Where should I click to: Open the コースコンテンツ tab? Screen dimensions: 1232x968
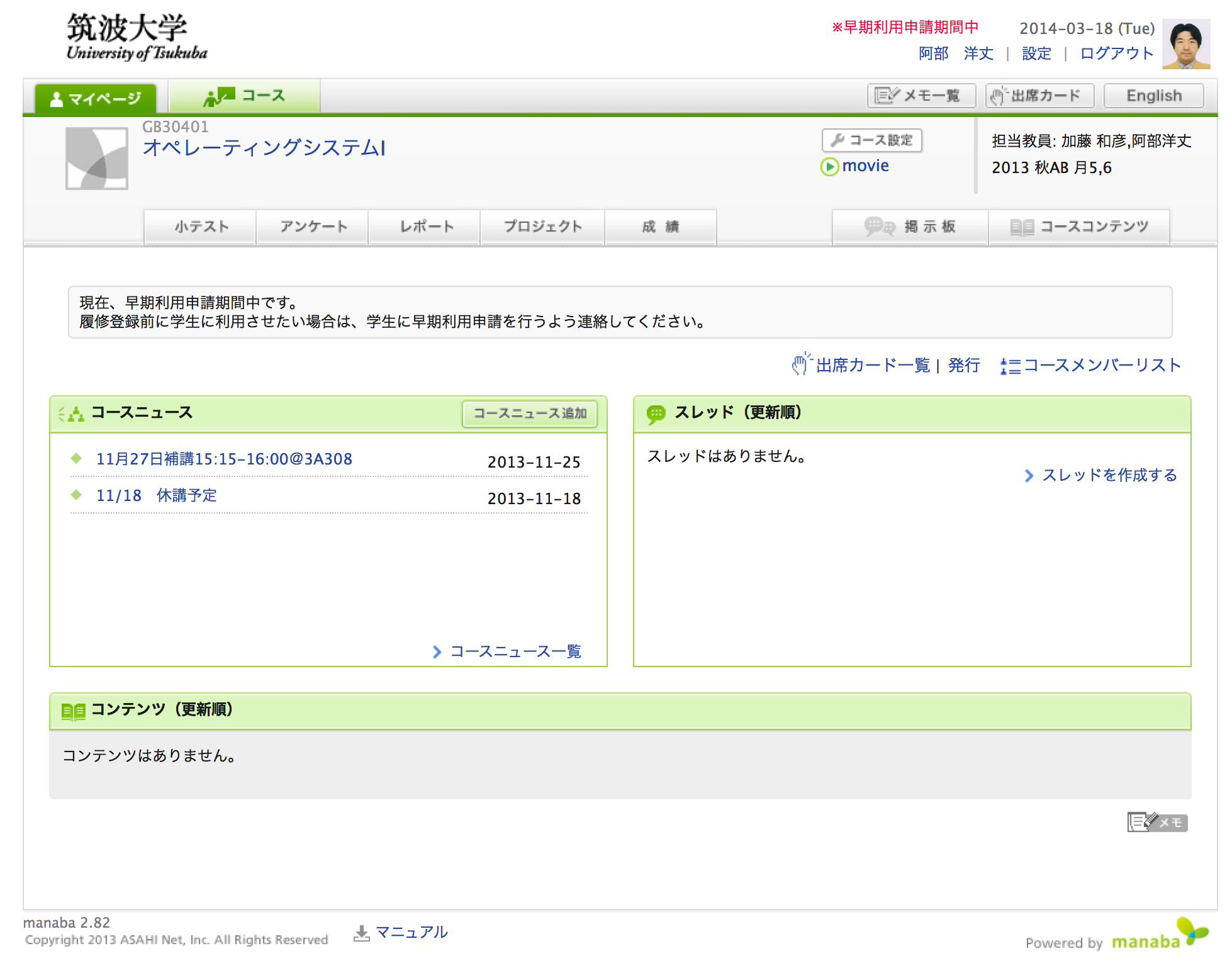click(1079, 227)
